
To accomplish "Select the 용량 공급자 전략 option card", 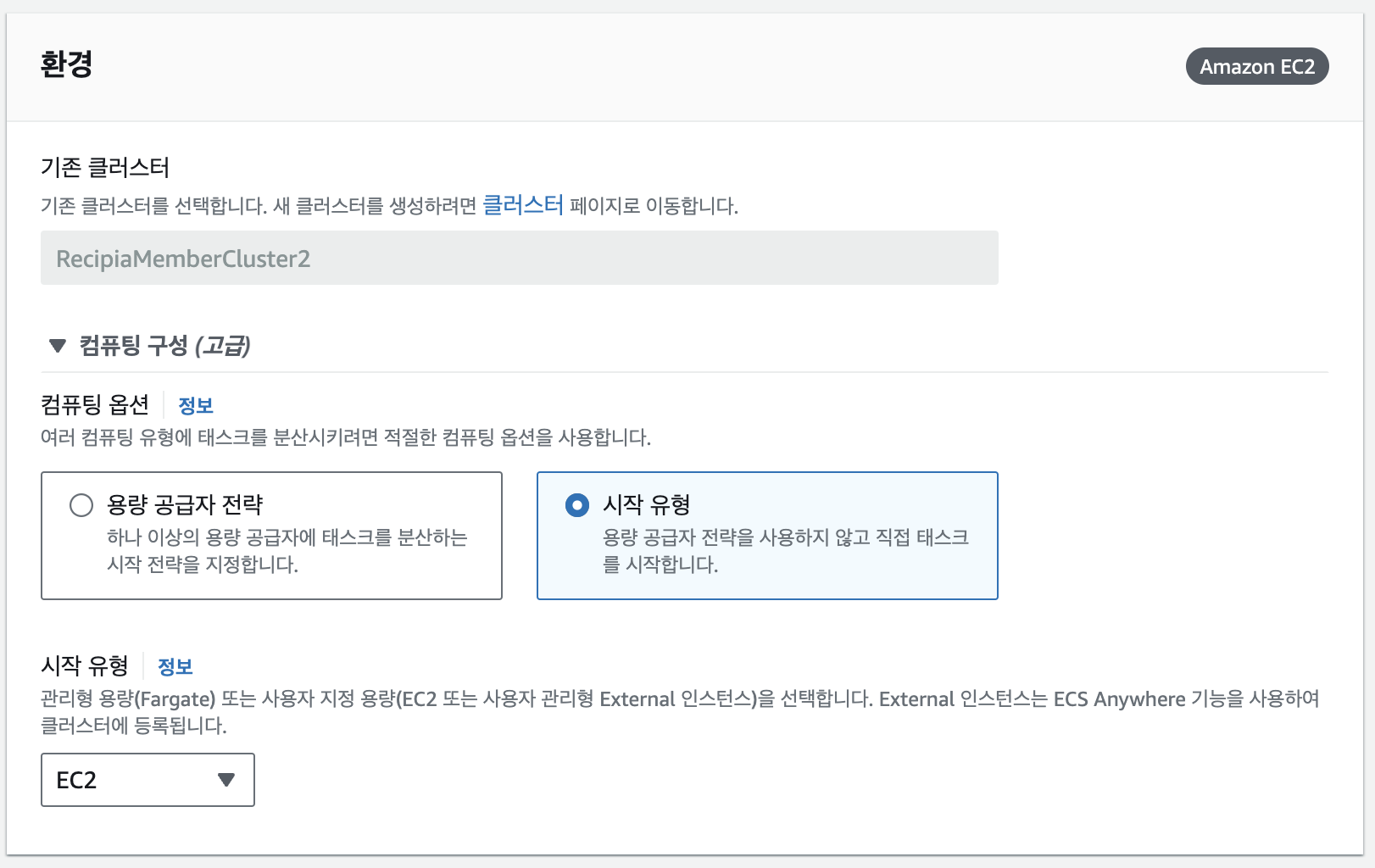I will point(271,535).
